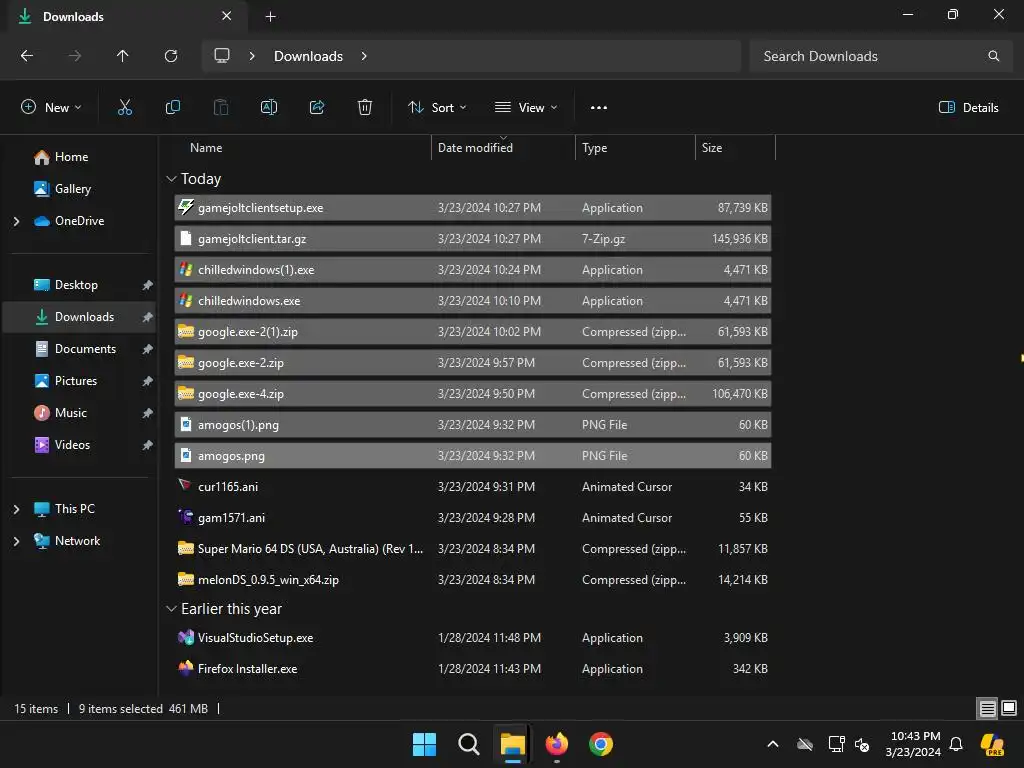The height and width of the screenshot is (768, 1024).
Task: Close the Downloads tab
Action: (227, 16)
